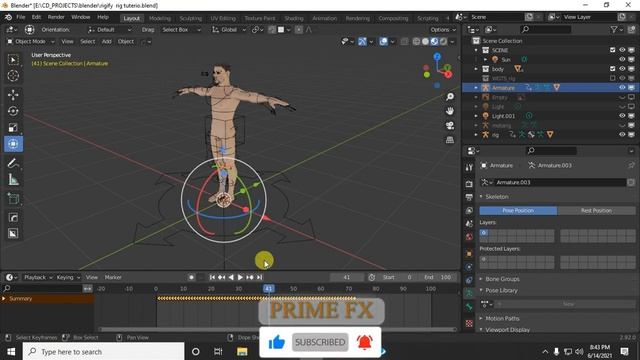This screenshot has height=360, width=640.
Task: Activate the Cursor tool
Action: pyautogui.click(x=13, y=76)
